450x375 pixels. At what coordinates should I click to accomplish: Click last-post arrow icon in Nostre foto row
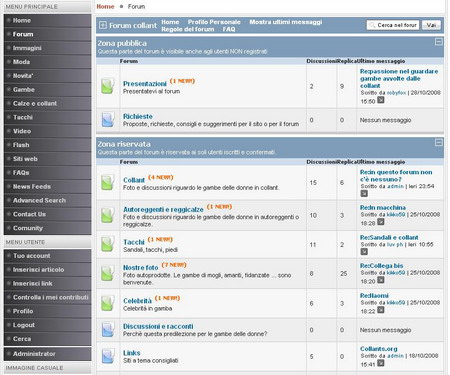click(x=381, y=280)
